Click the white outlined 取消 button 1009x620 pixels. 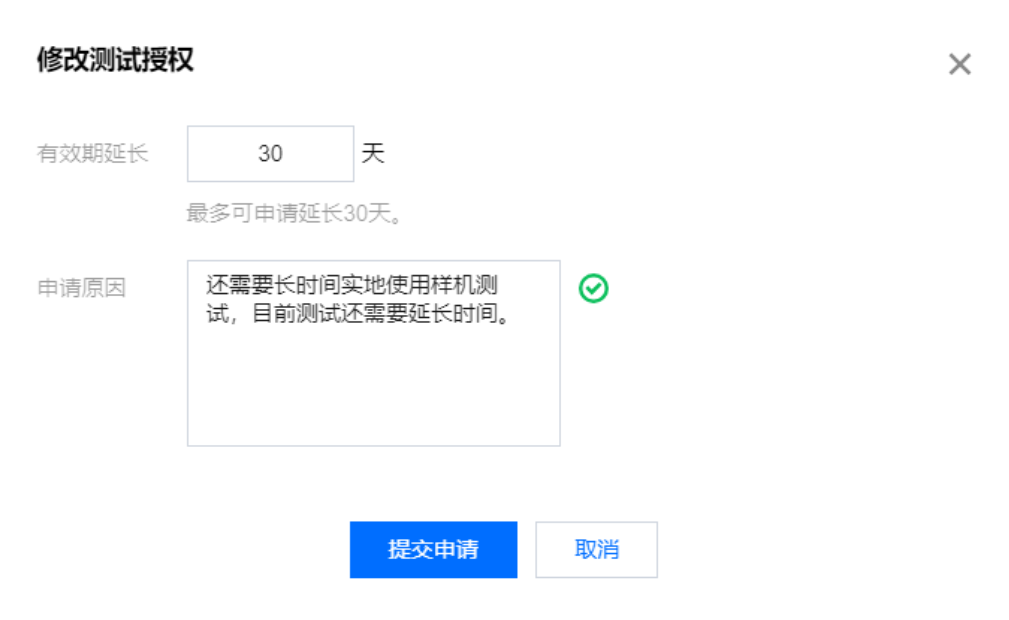597,549
